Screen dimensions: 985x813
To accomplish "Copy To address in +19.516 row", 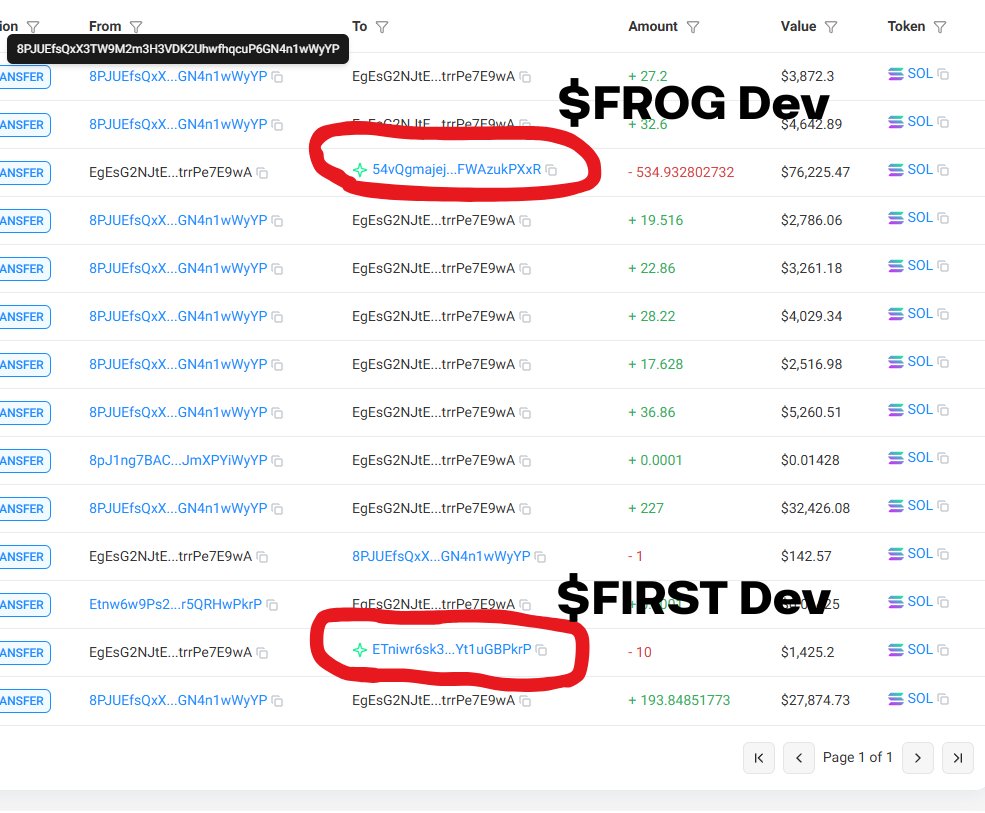I will [525, 221].
